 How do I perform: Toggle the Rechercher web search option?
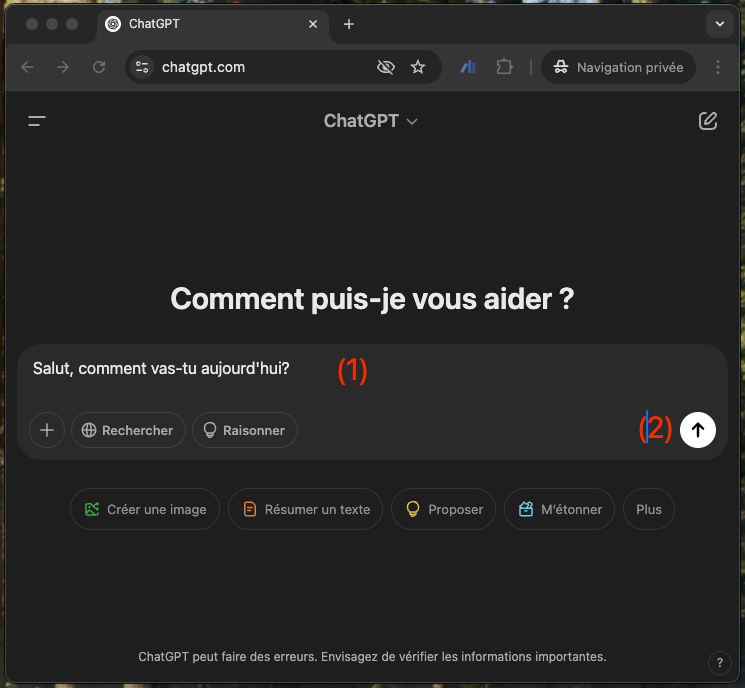coord(128,430)
